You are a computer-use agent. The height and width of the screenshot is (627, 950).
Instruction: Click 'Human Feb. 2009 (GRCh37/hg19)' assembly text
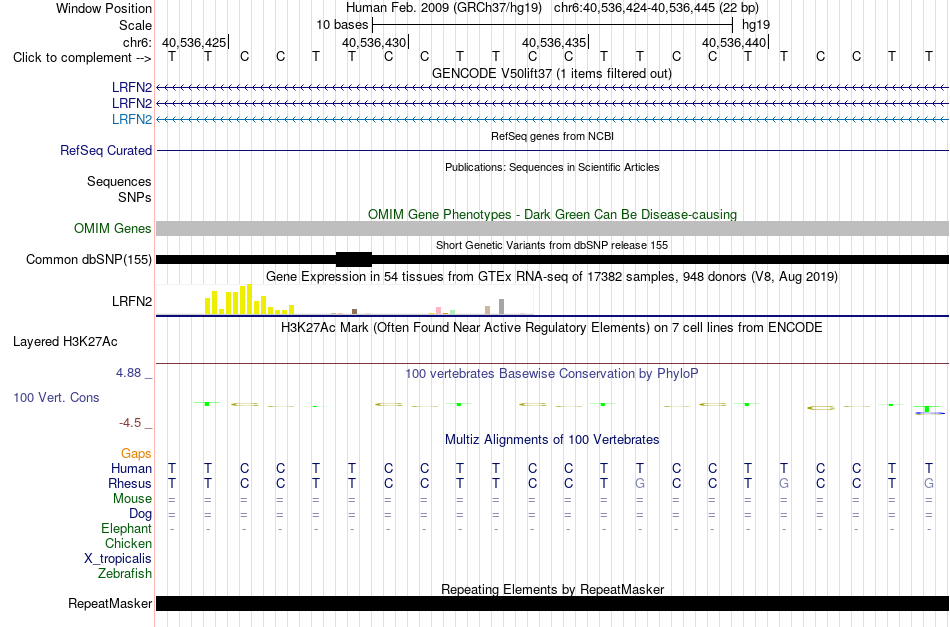(x=444, y=8)
